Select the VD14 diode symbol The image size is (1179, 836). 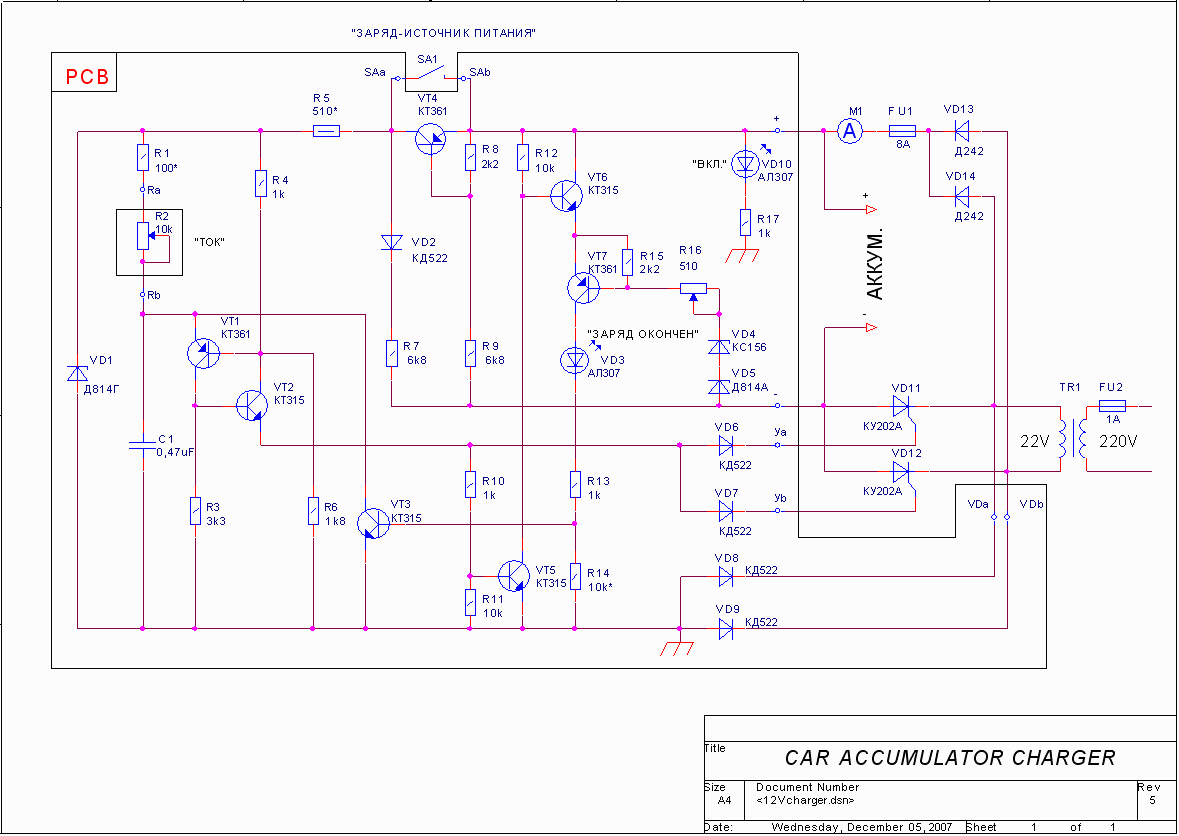point(961,196)
